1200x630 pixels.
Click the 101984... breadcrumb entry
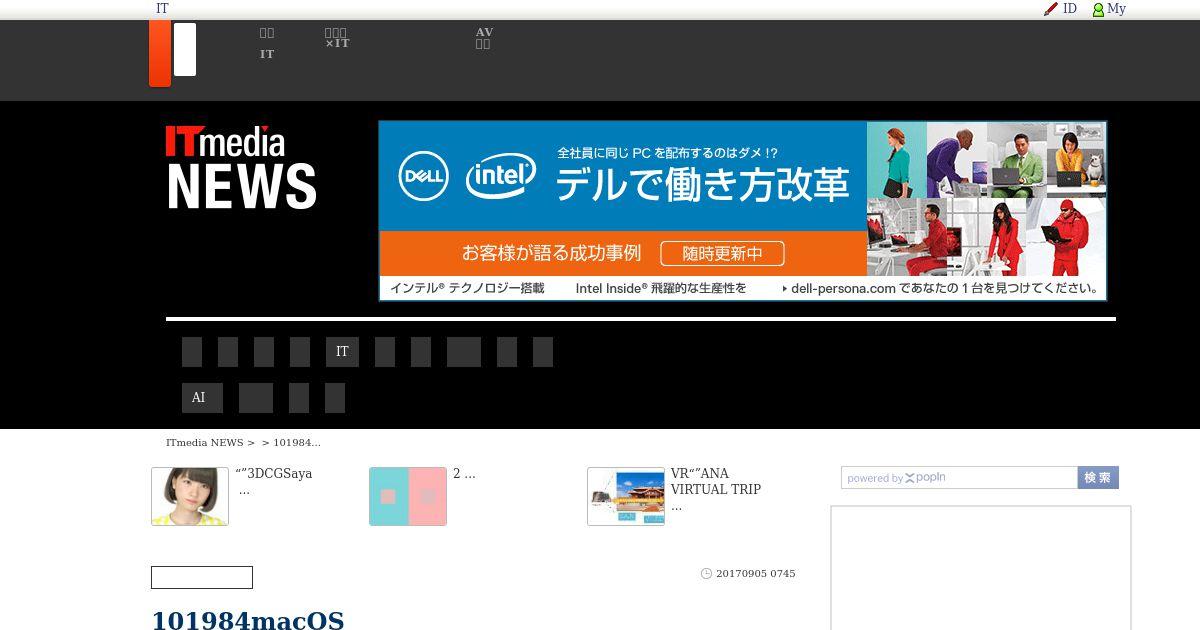pyautogui.click(x=297, y=442)
